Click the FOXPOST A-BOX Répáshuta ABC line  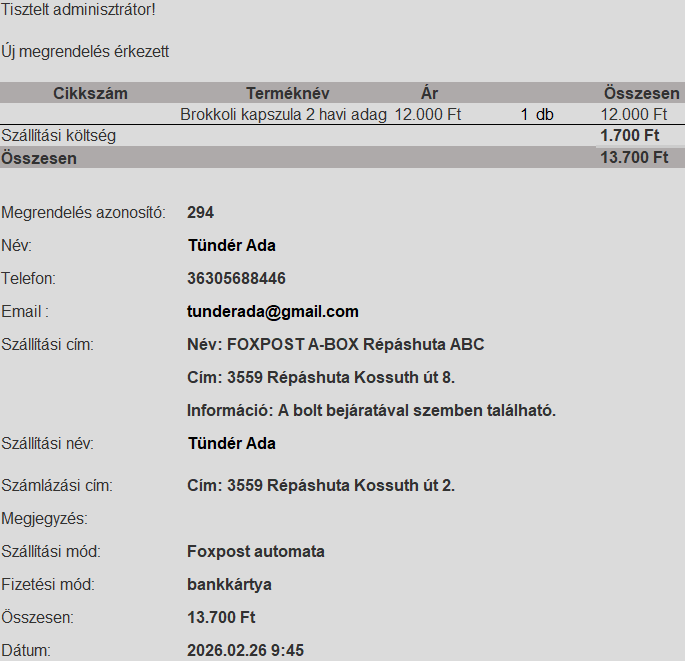click(x=335, y=345)
